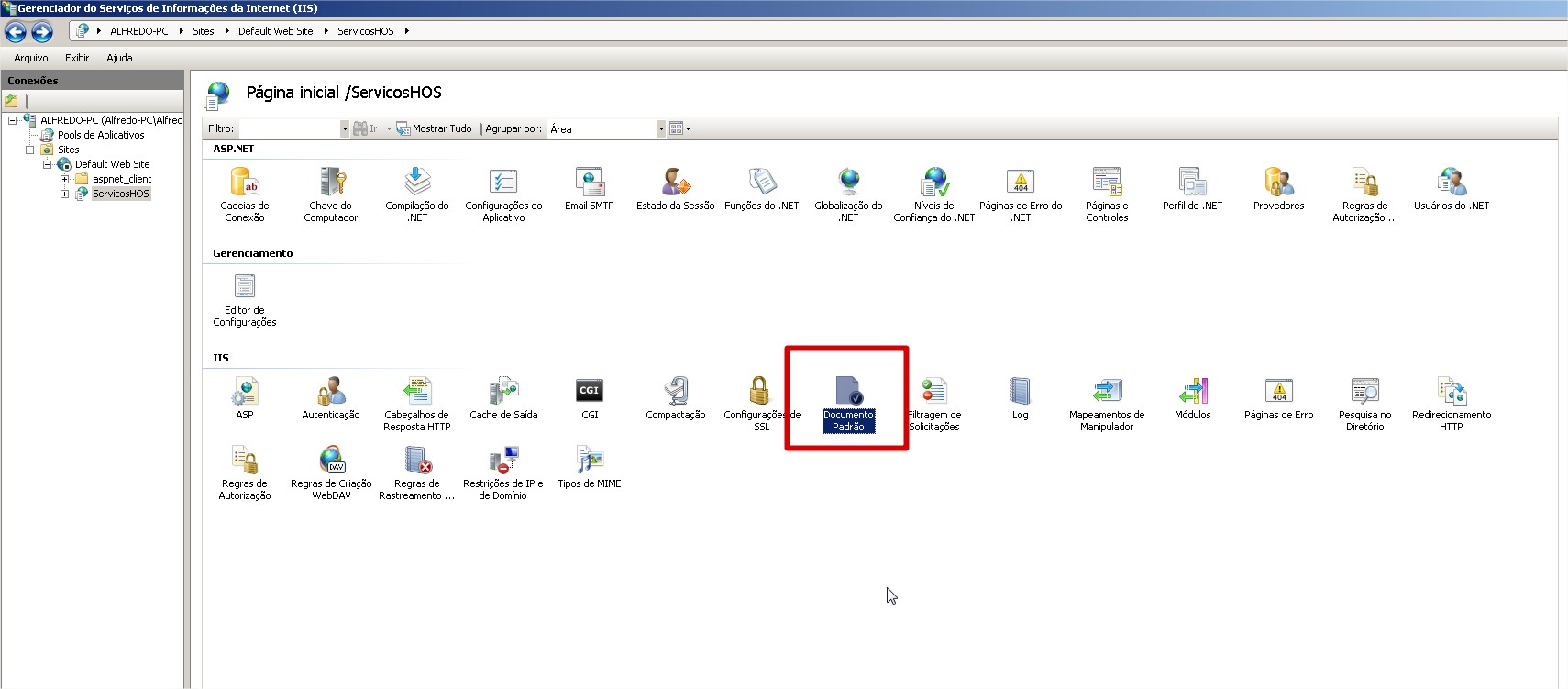Viewport: 1568px width, 689px height.
Task: Open the Documento Padrão feature
Action: pos(848,393)
